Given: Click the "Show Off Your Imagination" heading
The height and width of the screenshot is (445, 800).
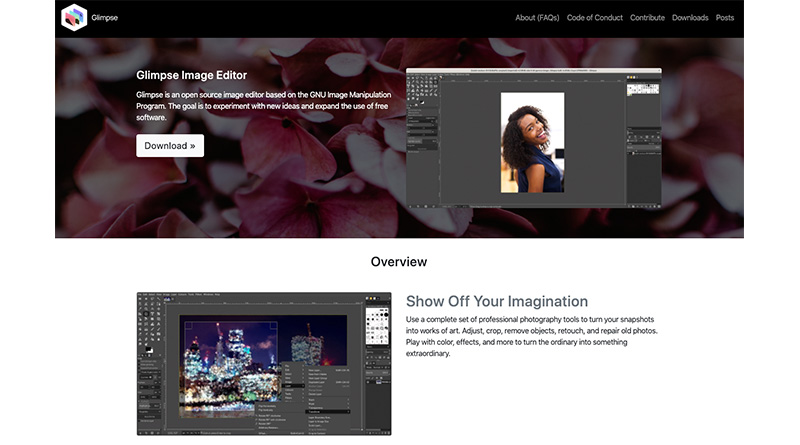Looking at the screenshot, I should (x=497, y=301).
